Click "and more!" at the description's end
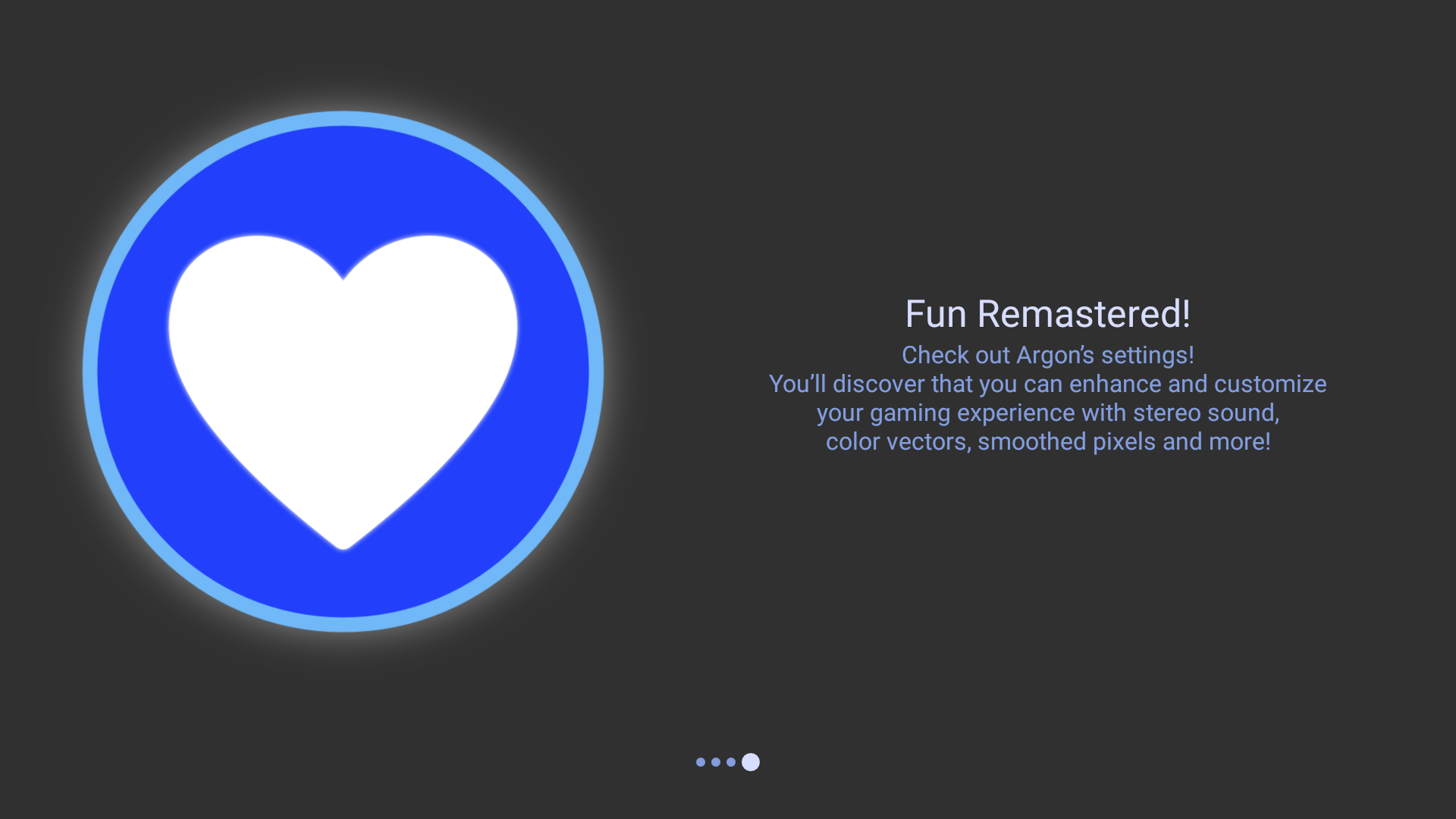This screenshot has height=819, width=1456. [1216, 441]
